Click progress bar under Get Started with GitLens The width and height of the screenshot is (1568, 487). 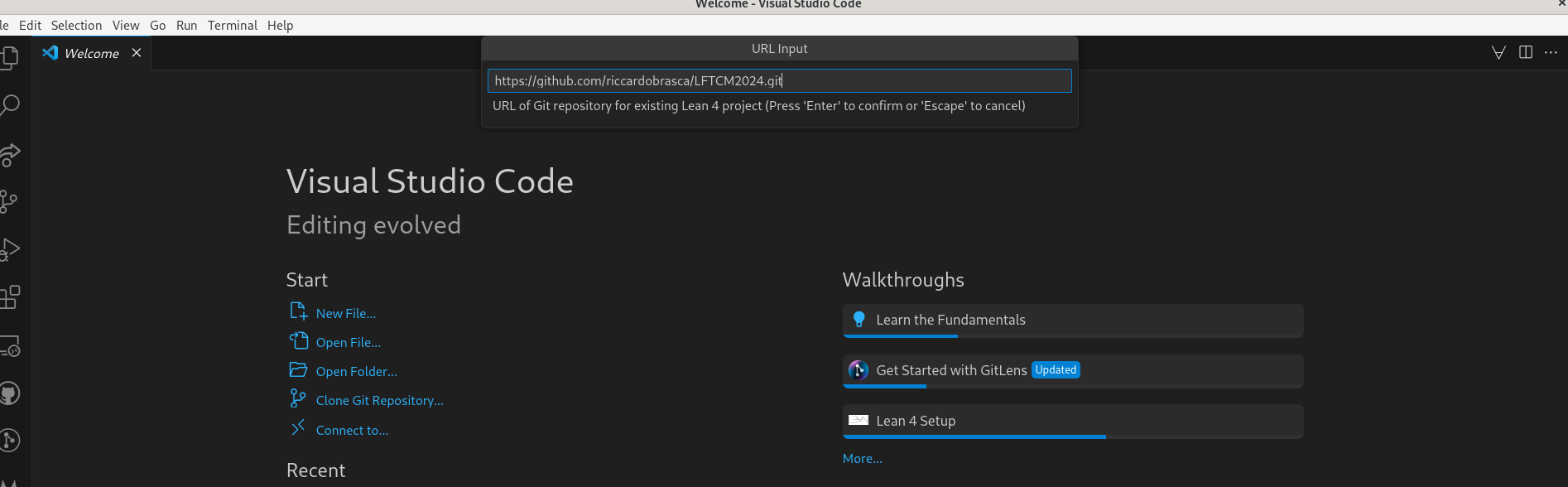pos(1073,386)
